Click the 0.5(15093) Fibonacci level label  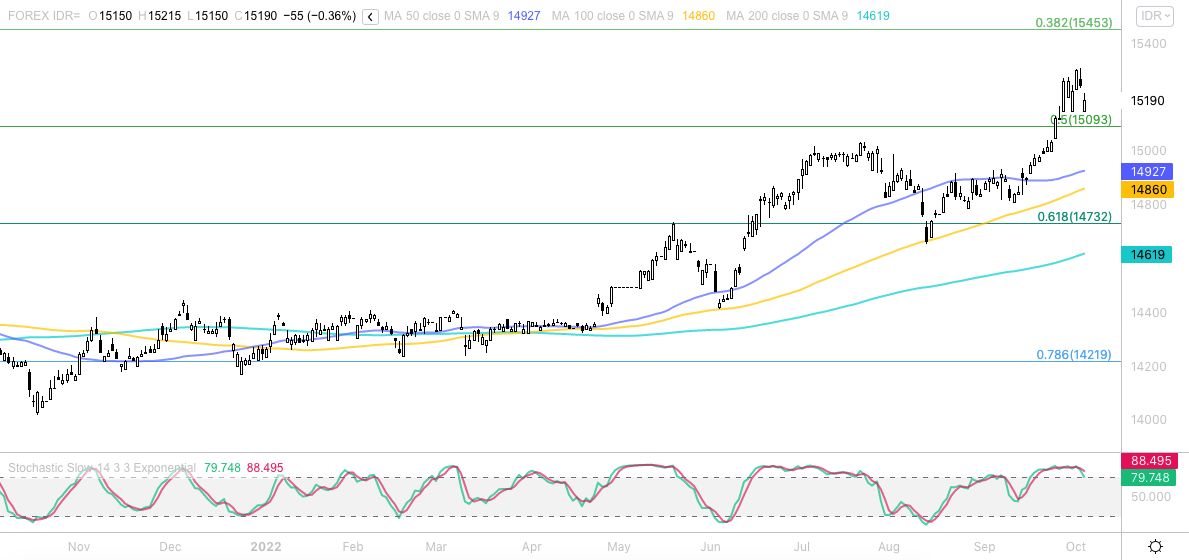click(x=1081, y=120)
